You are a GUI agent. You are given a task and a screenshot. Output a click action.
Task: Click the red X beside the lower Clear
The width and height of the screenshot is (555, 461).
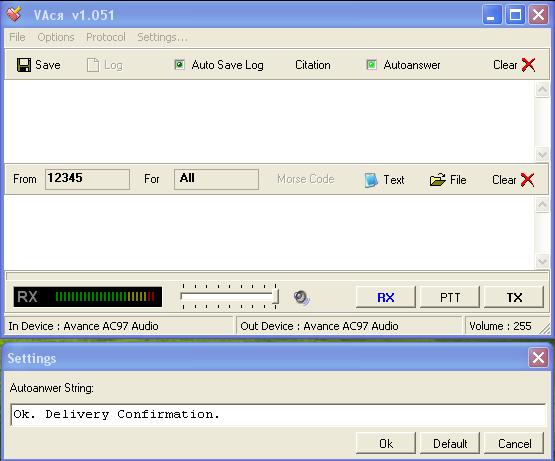tap(527, 180)
